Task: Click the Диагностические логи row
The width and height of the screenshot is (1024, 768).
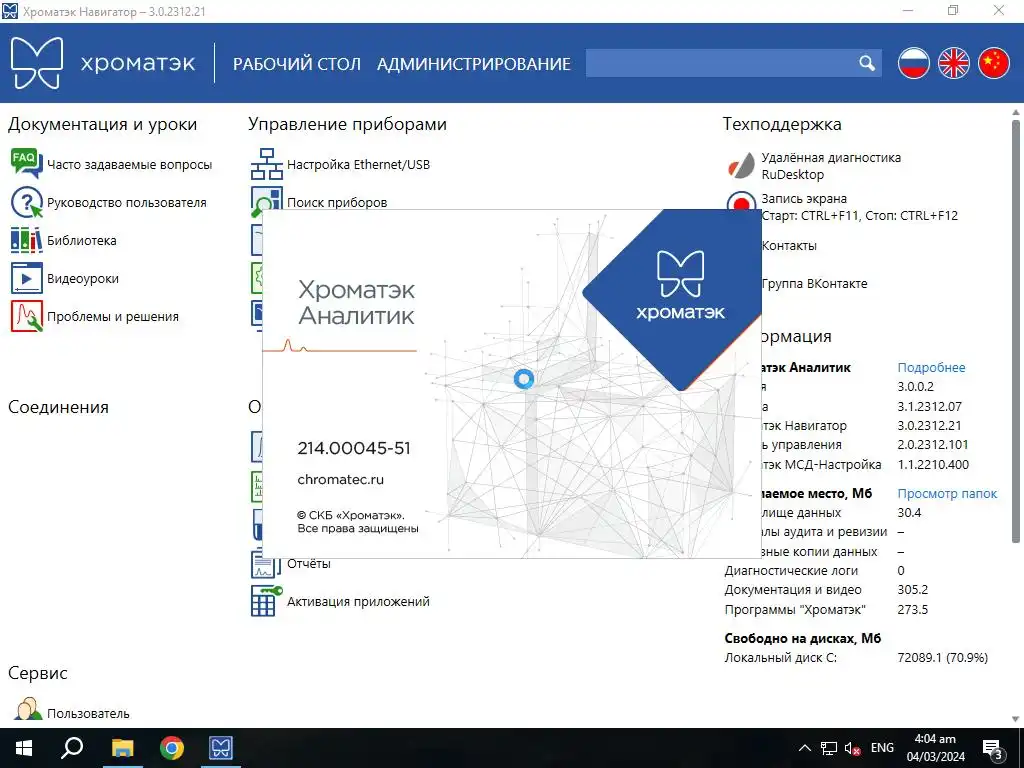Action: [815, 571]
